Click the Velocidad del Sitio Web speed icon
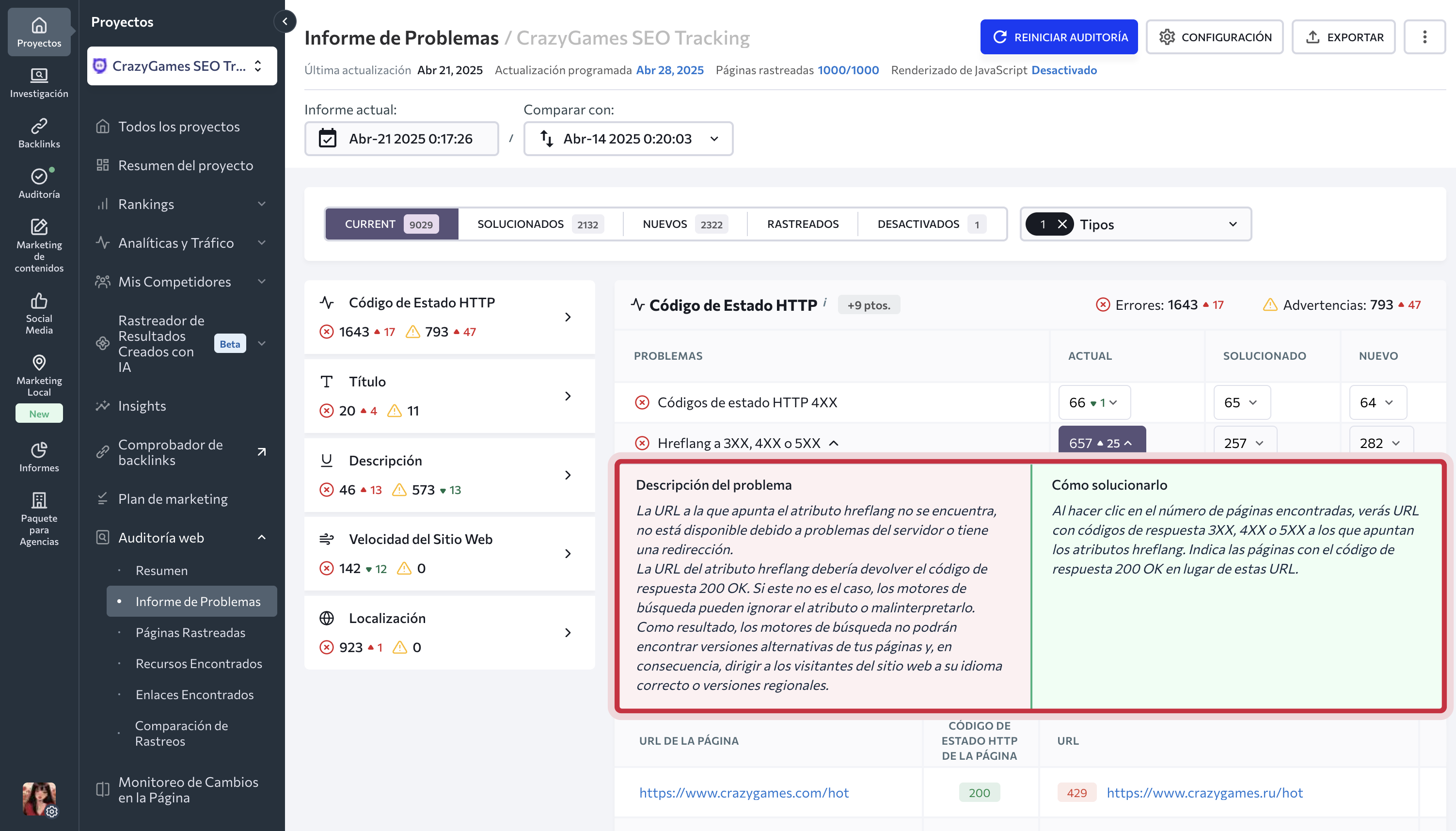The image size is (1456, 831). 326,539
